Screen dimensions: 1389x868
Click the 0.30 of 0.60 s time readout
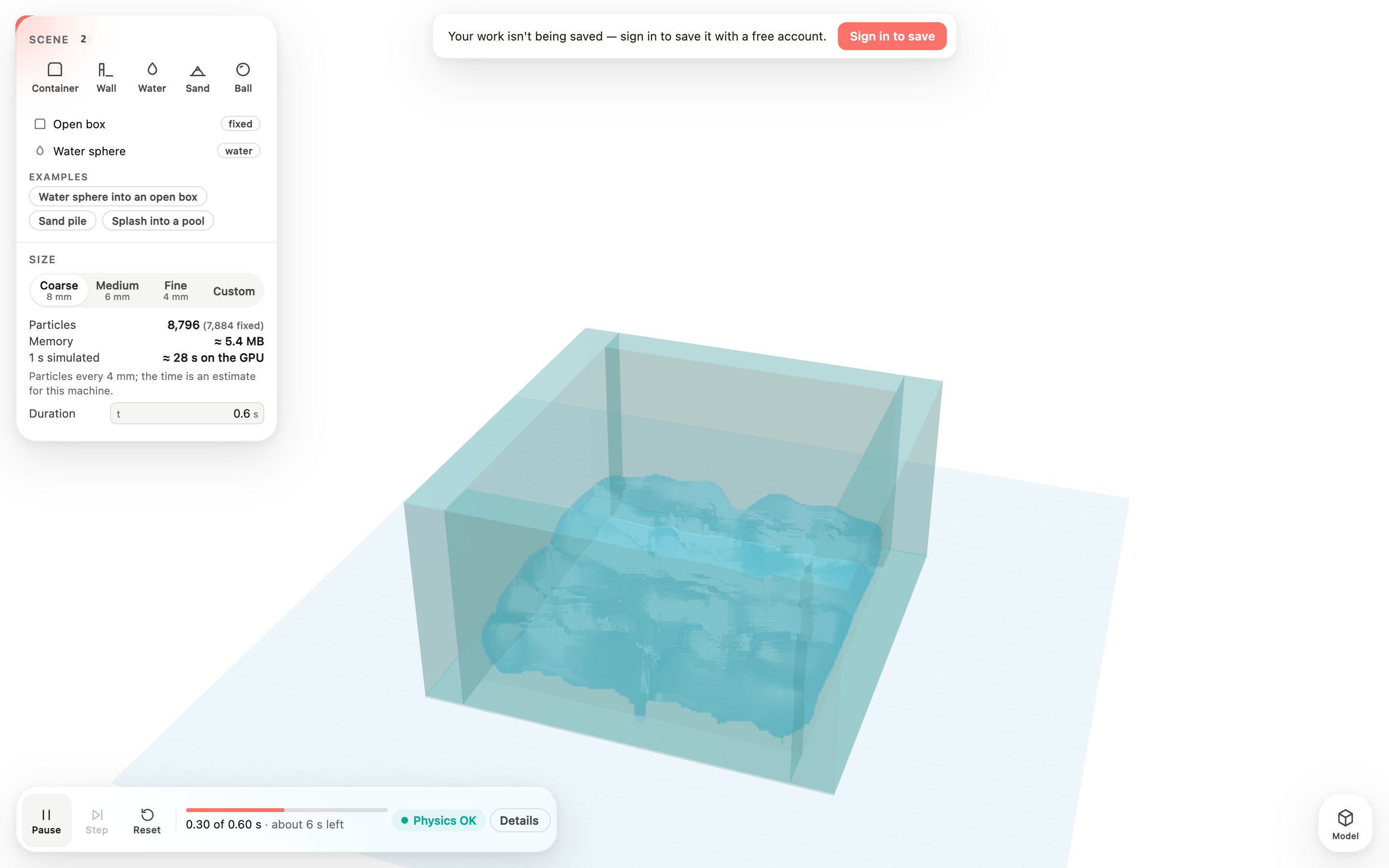point(223,825)
